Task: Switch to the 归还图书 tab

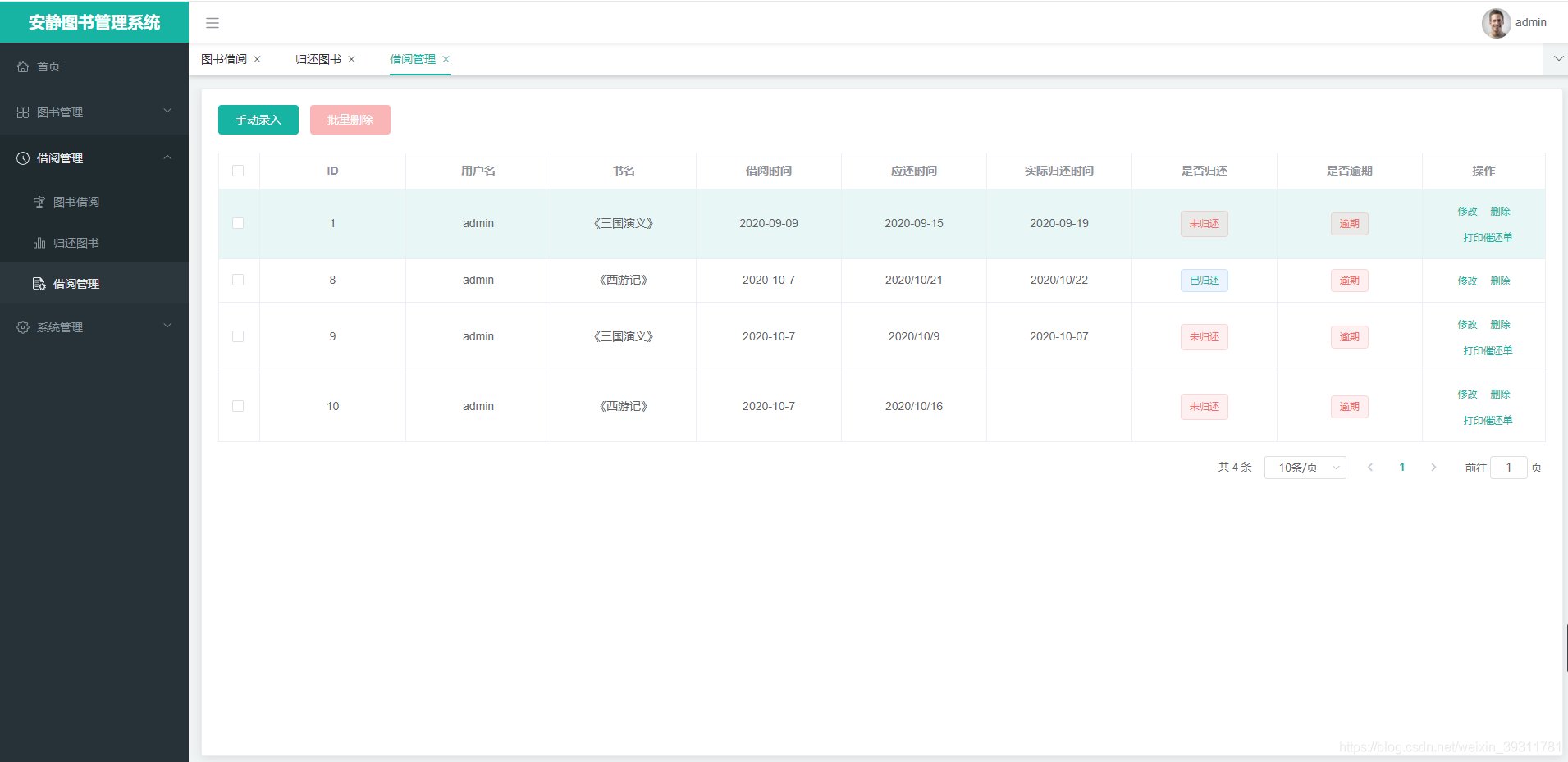Action: pos(318,59)
